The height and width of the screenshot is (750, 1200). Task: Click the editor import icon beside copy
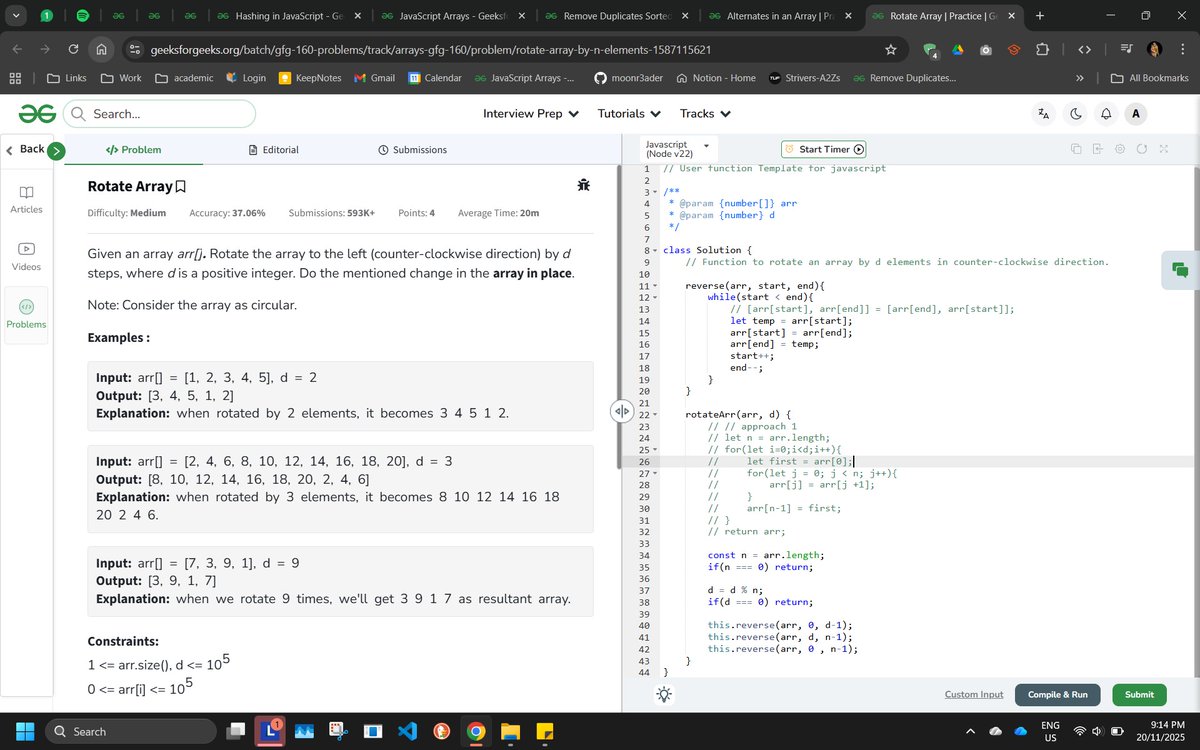(1097, 149)
